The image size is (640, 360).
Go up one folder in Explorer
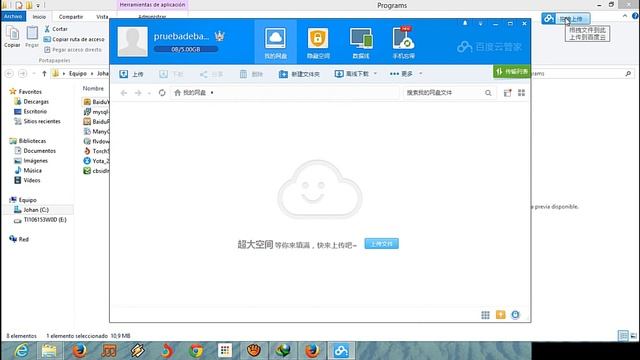(x=44, y=73)
